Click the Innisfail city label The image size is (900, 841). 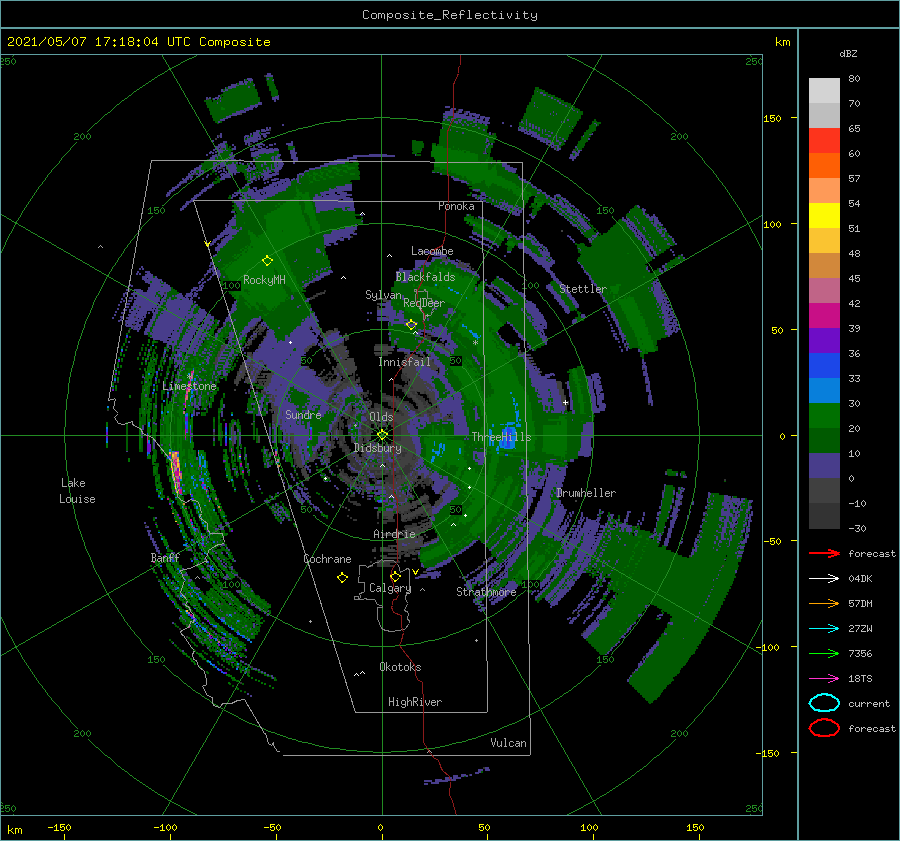click(x=404, y=362)
